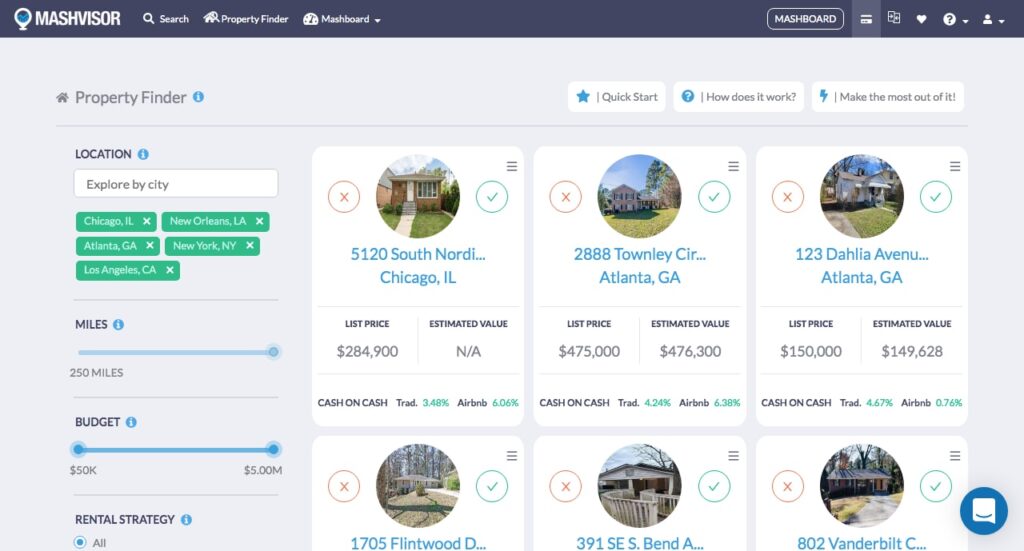Reject the 5120 South Nordi property
This screenshot has width=1024, height=551.
(x=344, y=197)
